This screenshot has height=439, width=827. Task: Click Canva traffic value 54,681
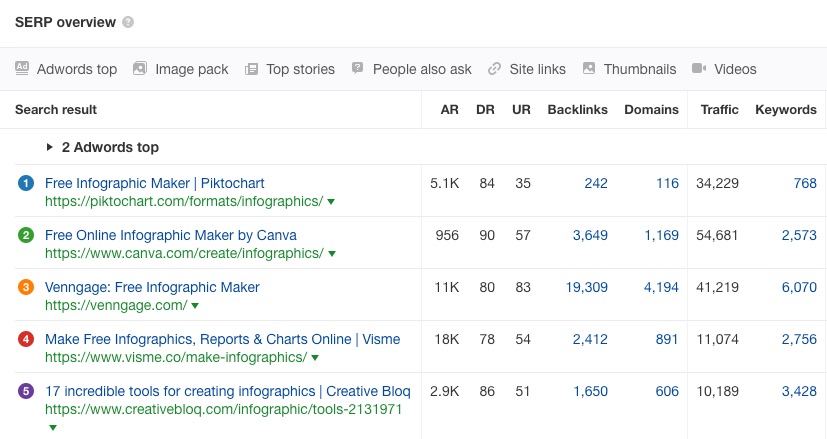click(x=717, y=235)
